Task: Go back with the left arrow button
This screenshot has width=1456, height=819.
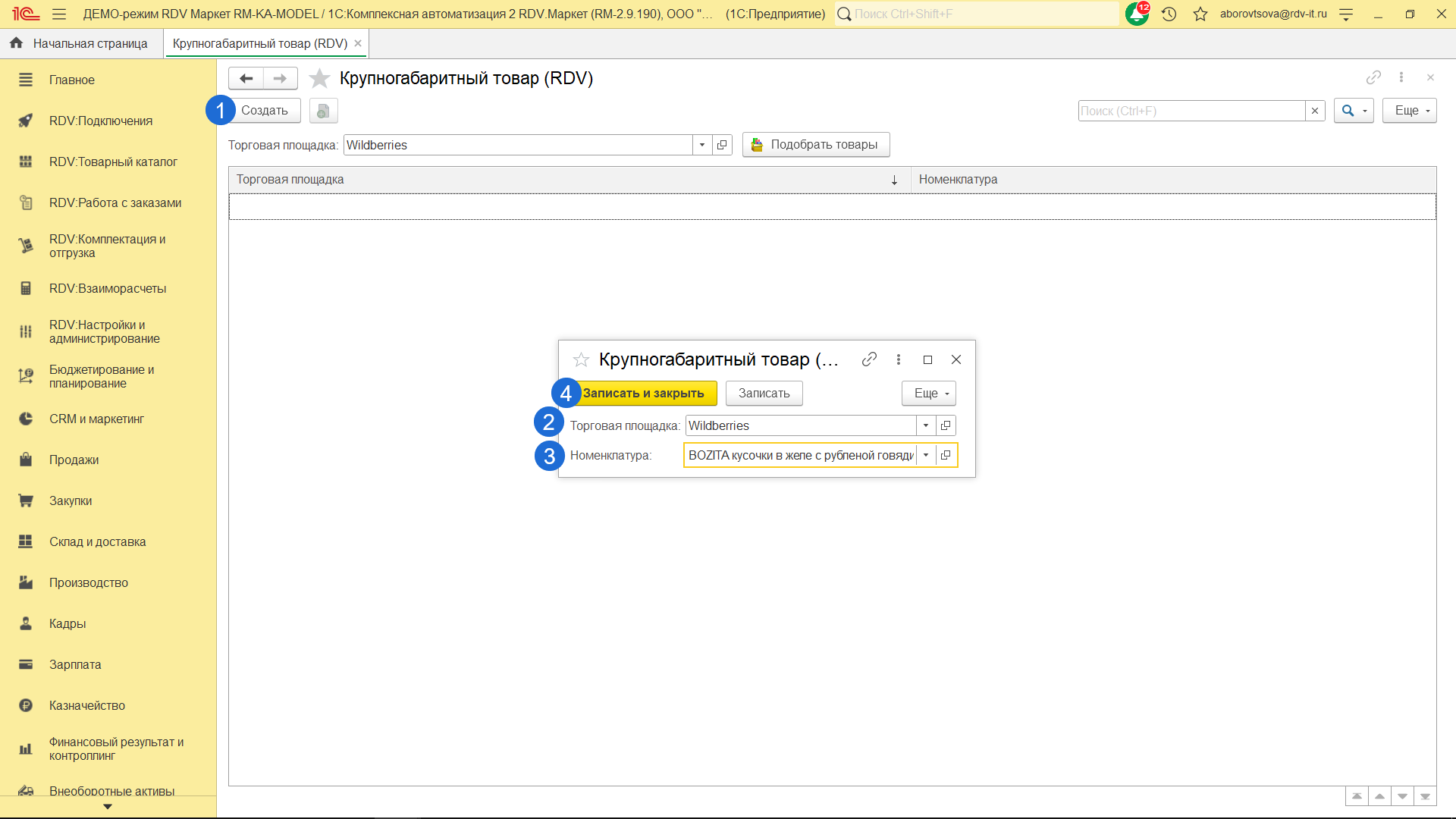Action: 246,78
